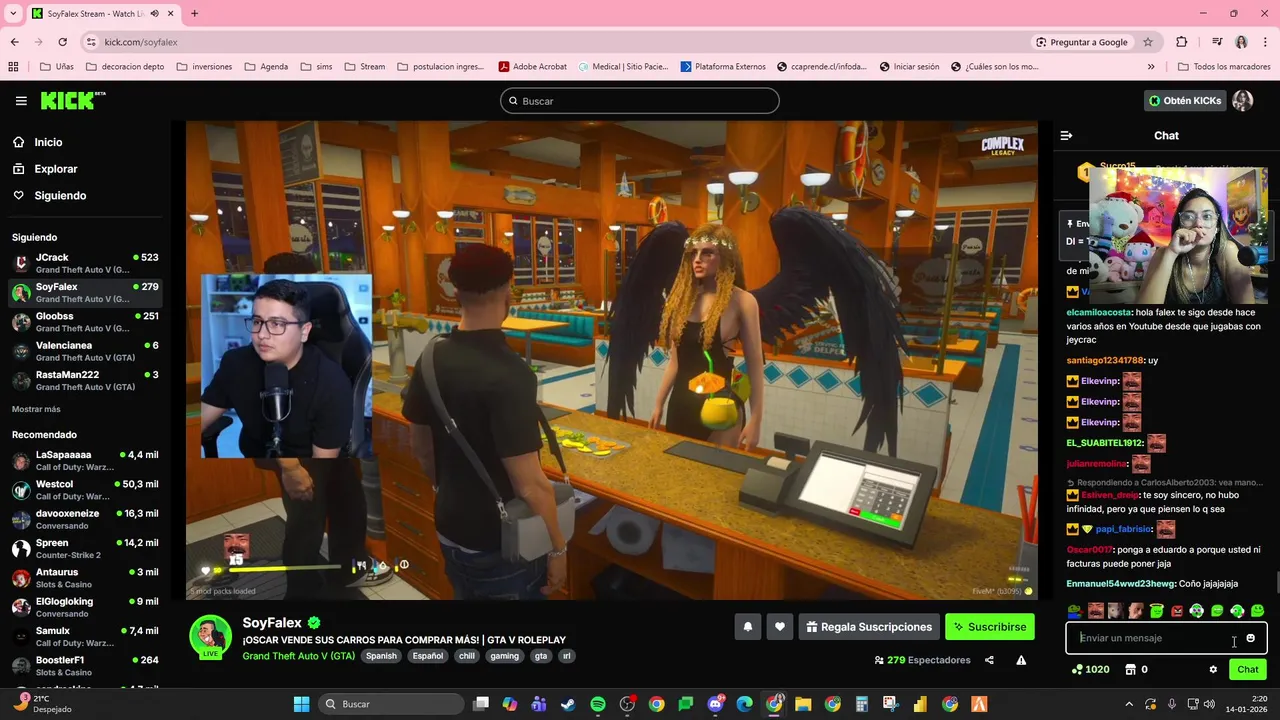Open the Kick hamburger menu
Screen dimensions: 1280x720
(x=21, y=101)
